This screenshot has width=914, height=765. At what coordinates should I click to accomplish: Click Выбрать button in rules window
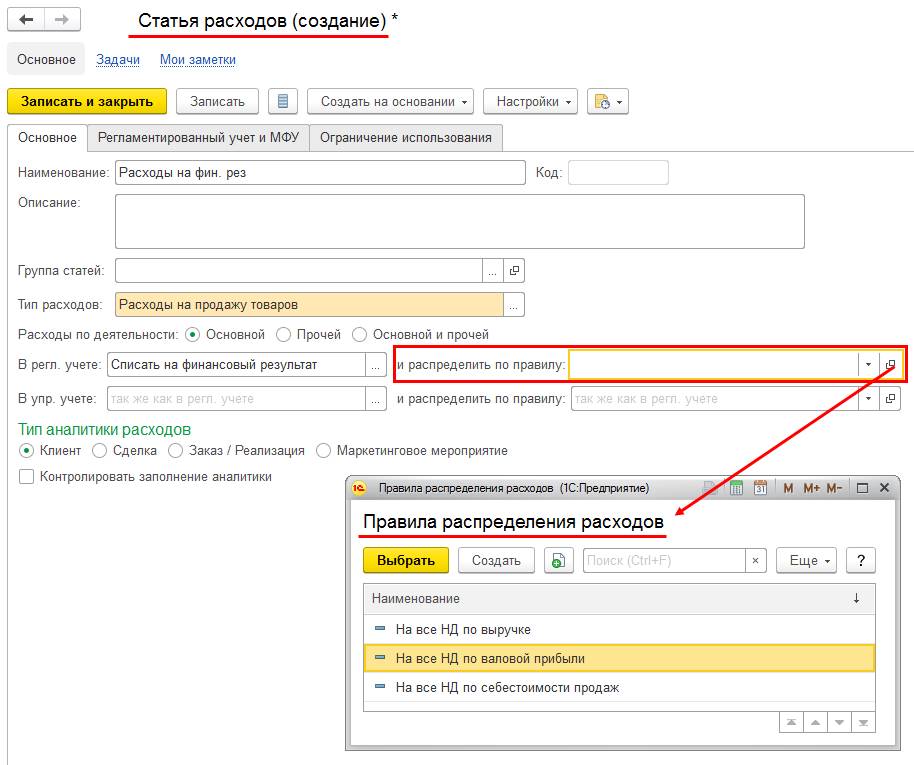point(406,560)
